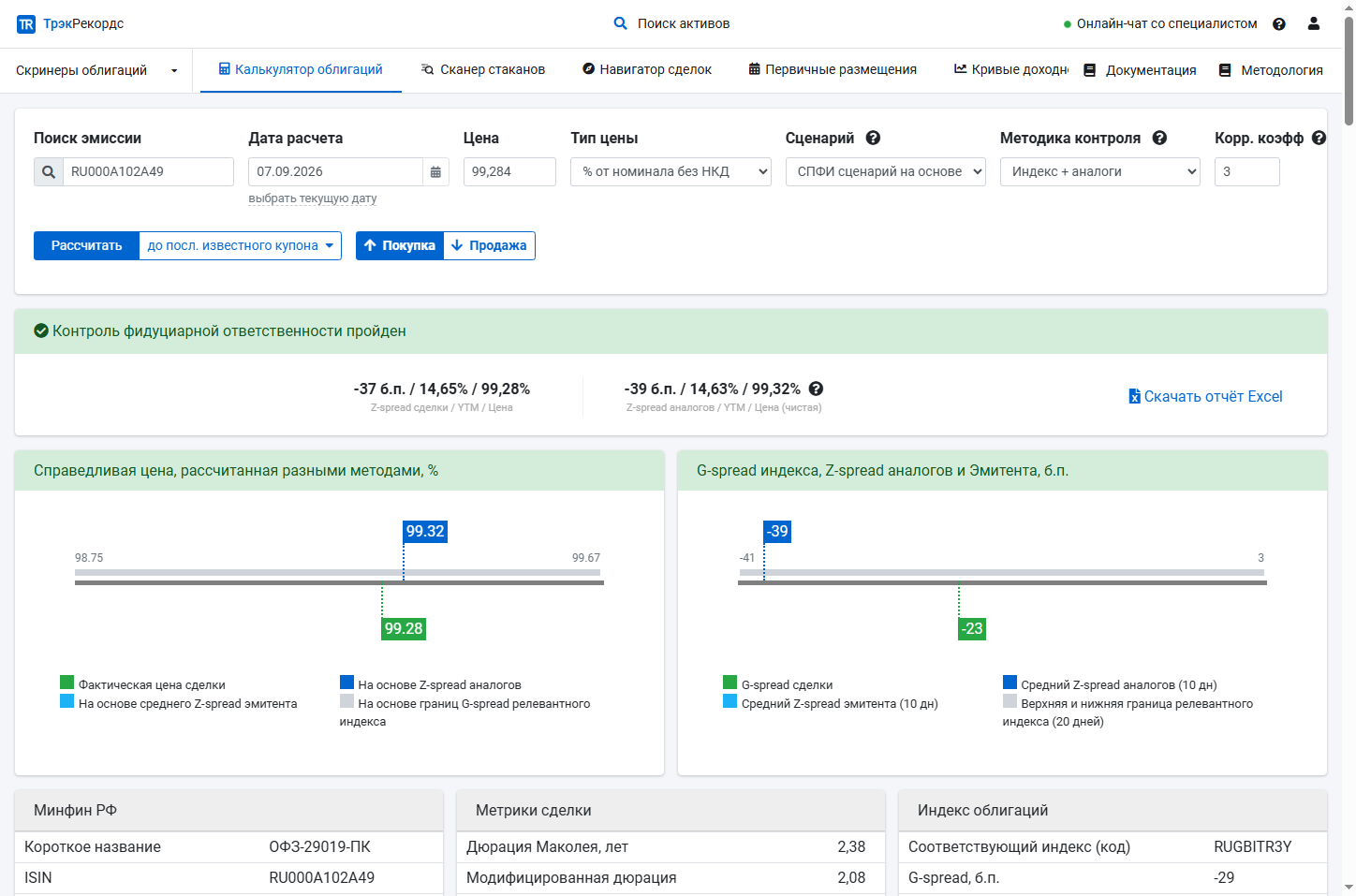Click the green G-spread сделки swatch
1356x896 pixels.
730,683
